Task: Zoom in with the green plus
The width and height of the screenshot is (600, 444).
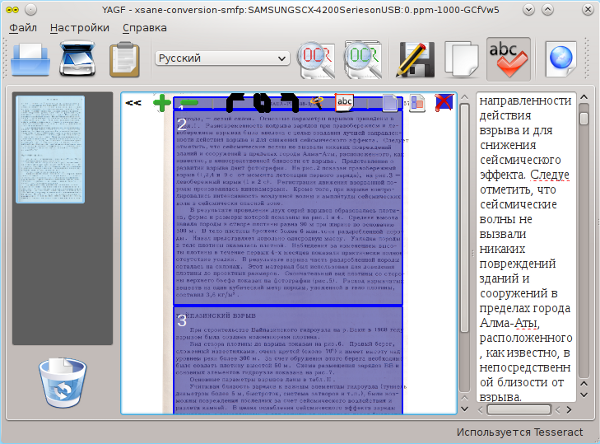Action: 161,102
